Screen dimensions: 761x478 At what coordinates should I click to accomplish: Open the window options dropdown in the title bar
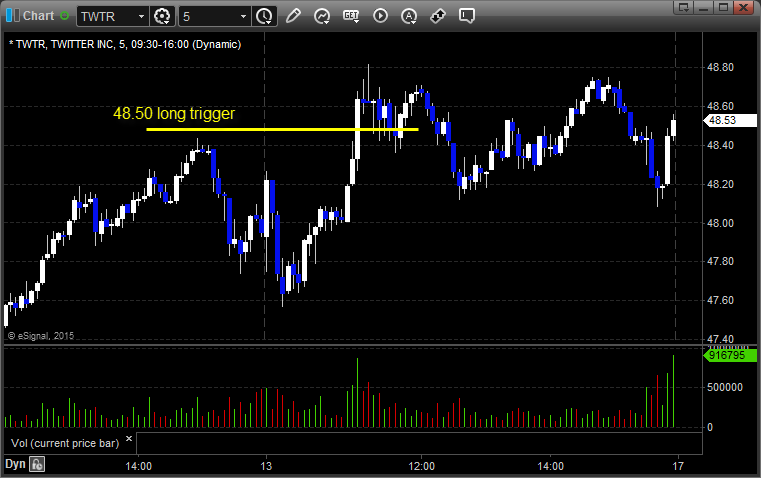tap(684, 7)
